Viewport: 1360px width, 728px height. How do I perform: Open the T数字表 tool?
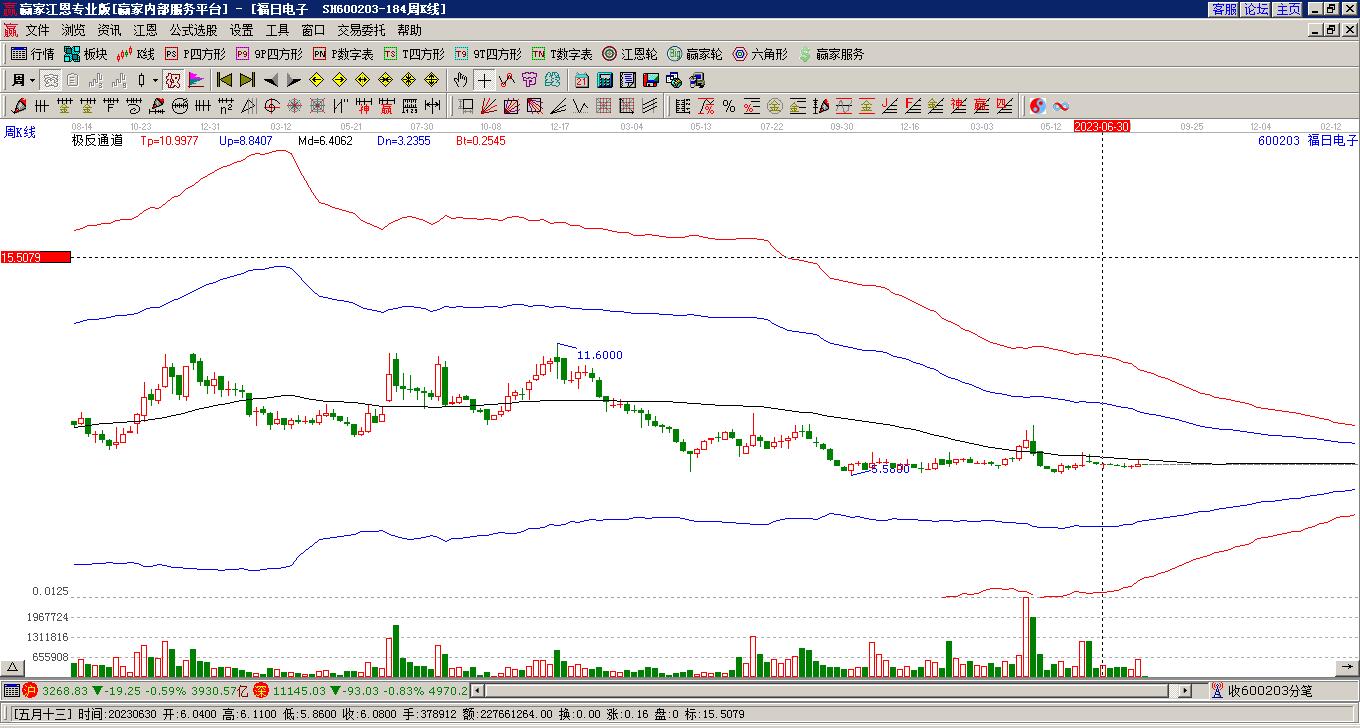(562, 54)
